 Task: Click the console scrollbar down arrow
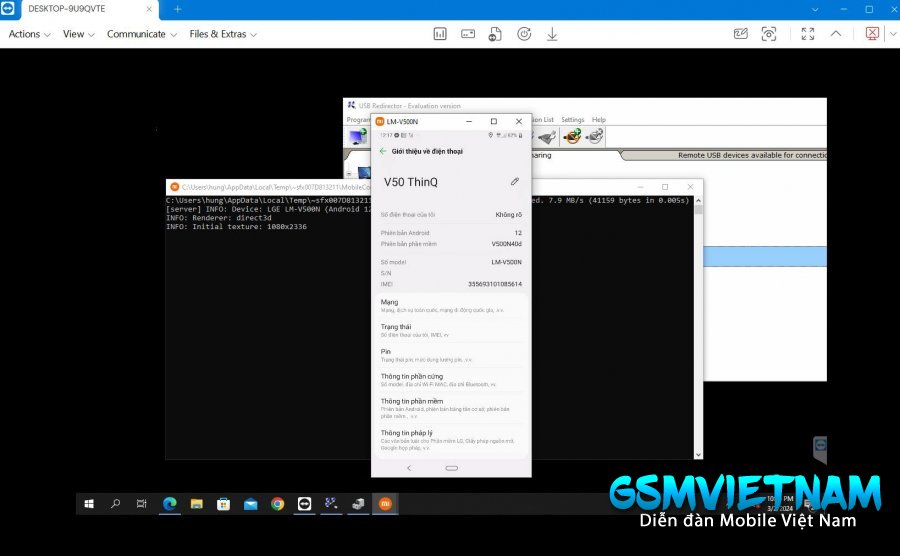click(699, 454)
